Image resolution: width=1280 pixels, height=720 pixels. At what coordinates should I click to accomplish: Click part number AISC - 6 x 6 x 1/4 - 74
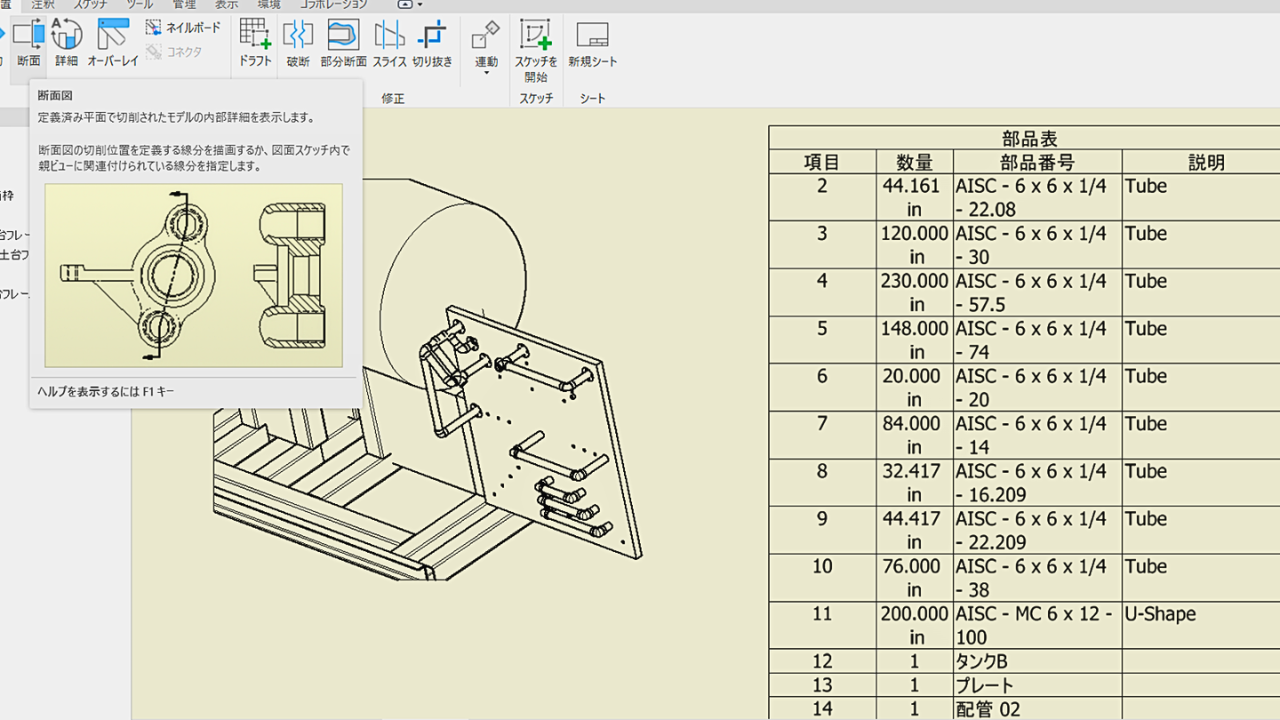(x=1037, y=340)
